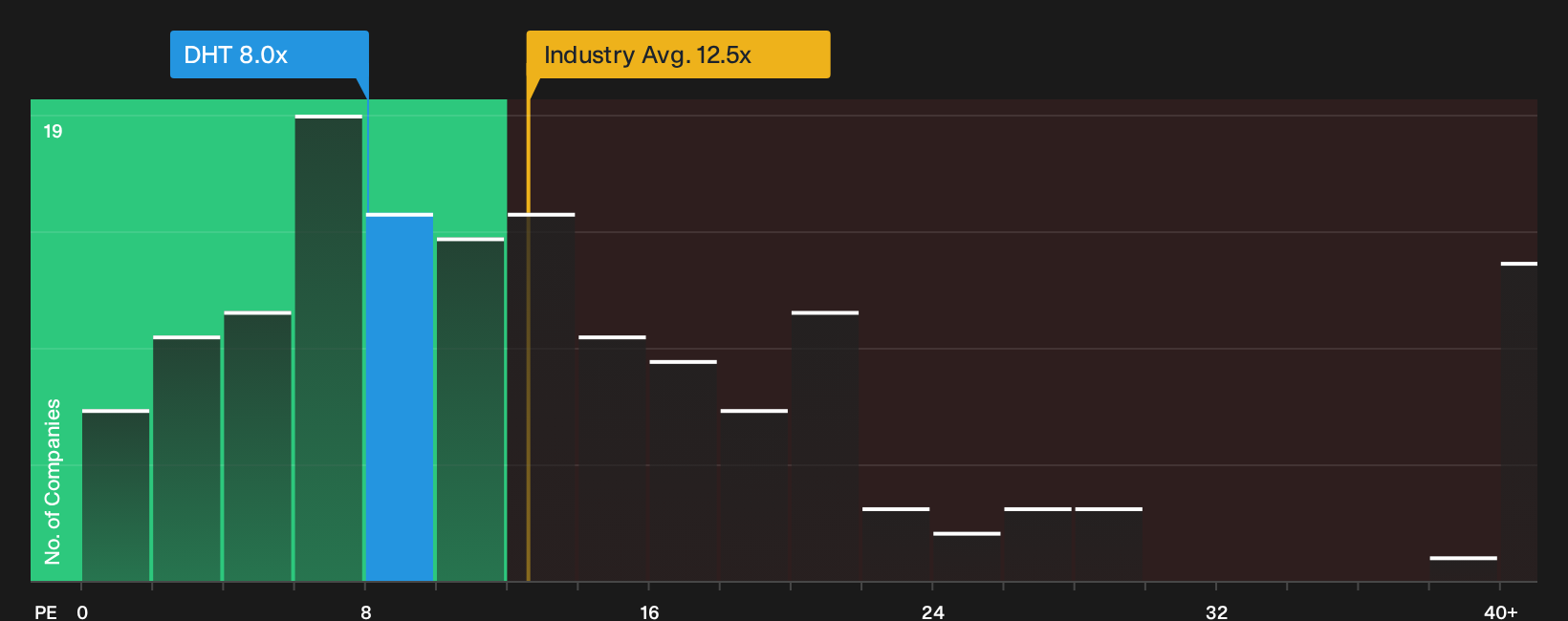This screenshot has height=621, width=1568.
Task: Select the first histogram bar at PE 0
Action: point(116,495)
